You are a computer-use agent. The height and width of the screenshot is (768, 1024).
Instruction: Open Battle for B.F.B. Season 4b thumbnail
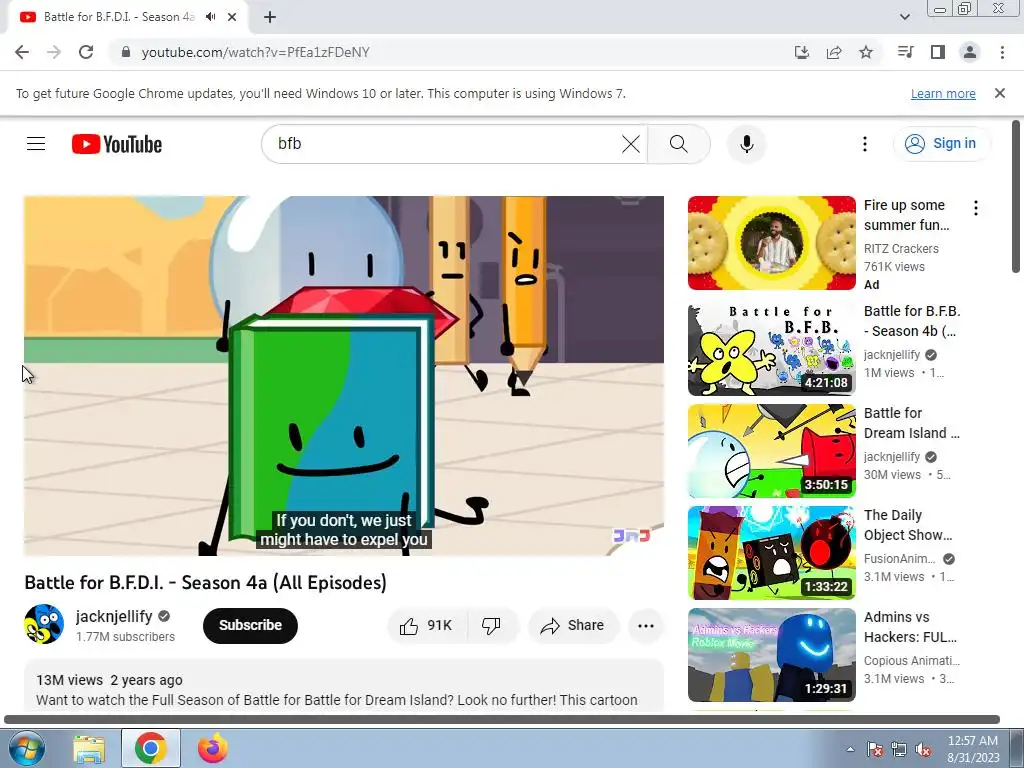pyautogui.click(x=771, y=349)
